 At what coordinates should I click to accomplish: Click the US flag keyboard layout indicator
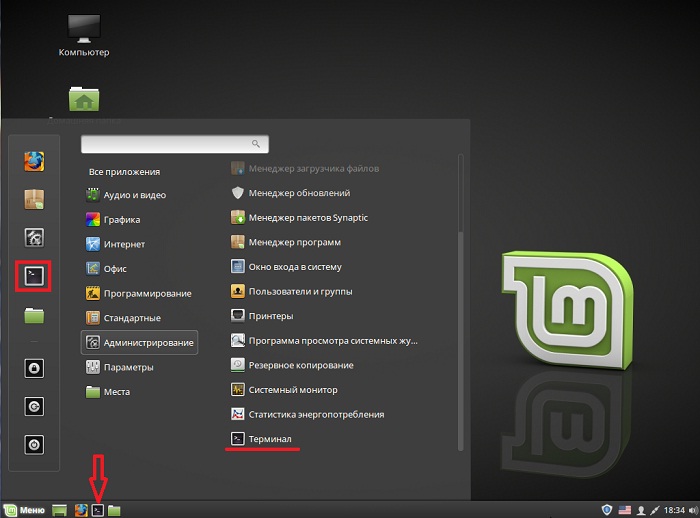625,510
